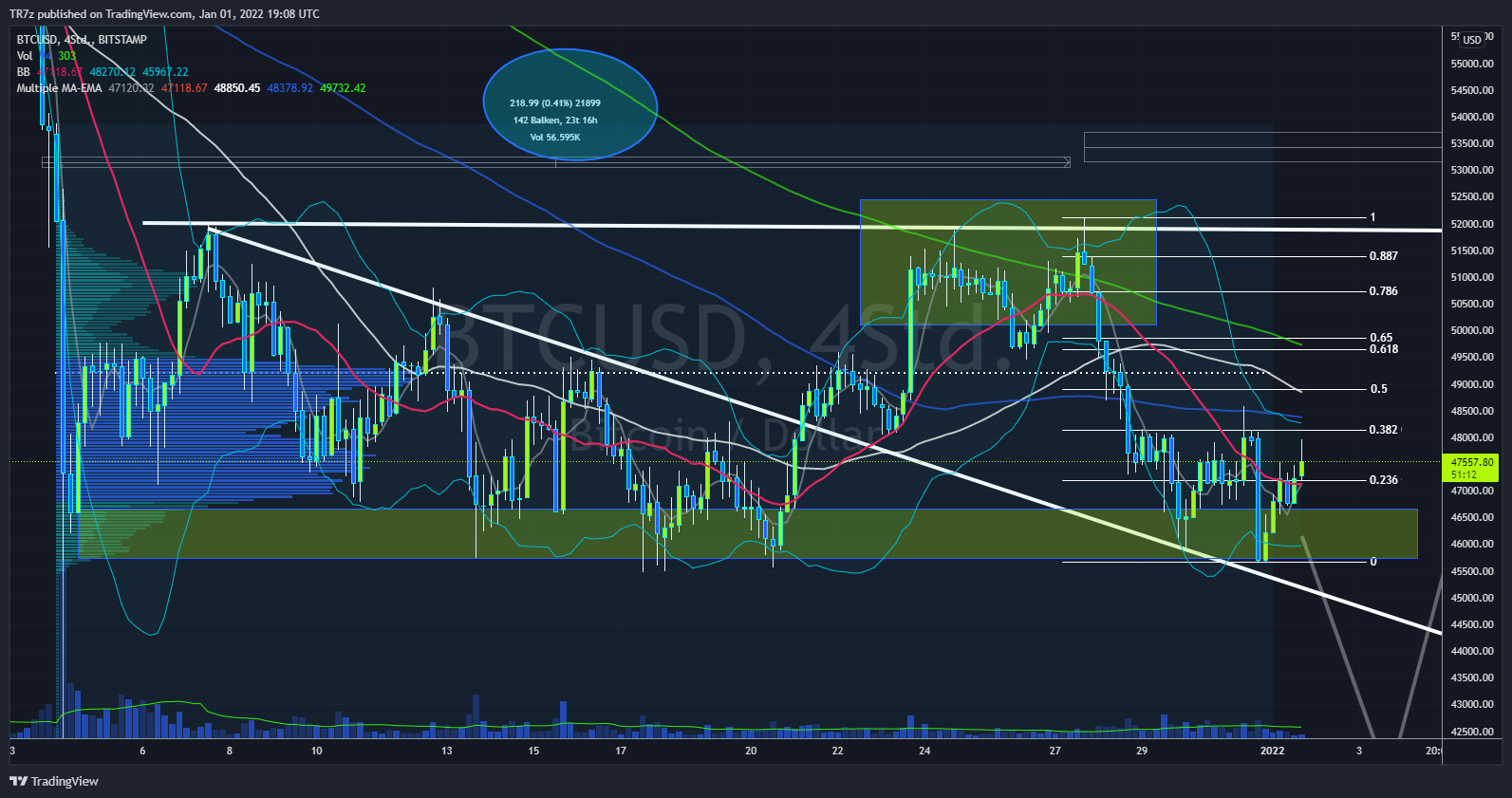This screenshot has height=798, width=1512.
Task: Click the 50000.00 price axis label
Action: tap(1472, 330)
